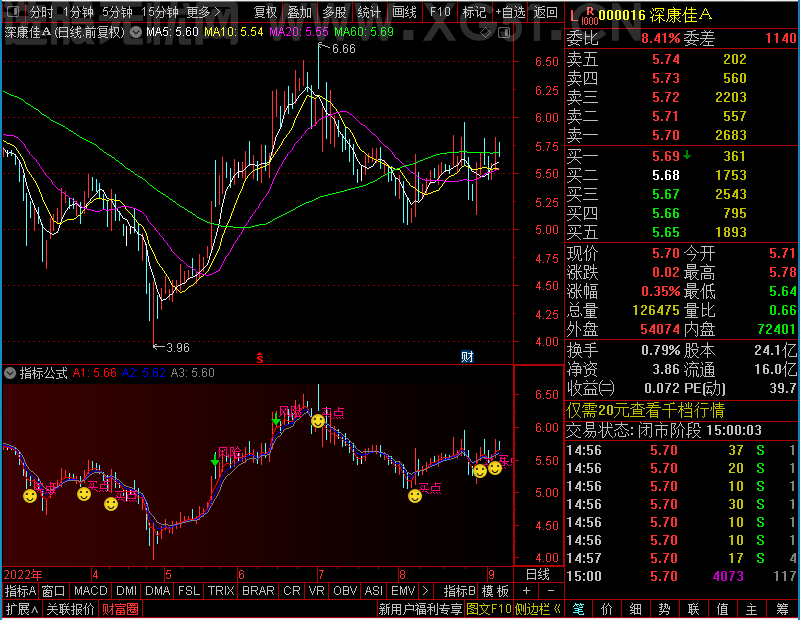Click 标记 to mark the stock
The image size is (800, 620).
[x=474, y=11]
